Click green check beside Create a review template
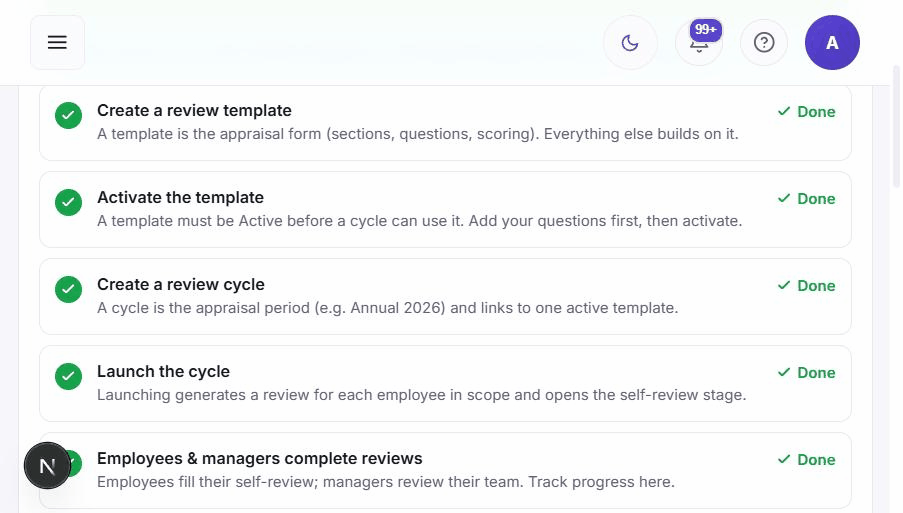Screen dimensions: 903x513 tap(69, 115)
